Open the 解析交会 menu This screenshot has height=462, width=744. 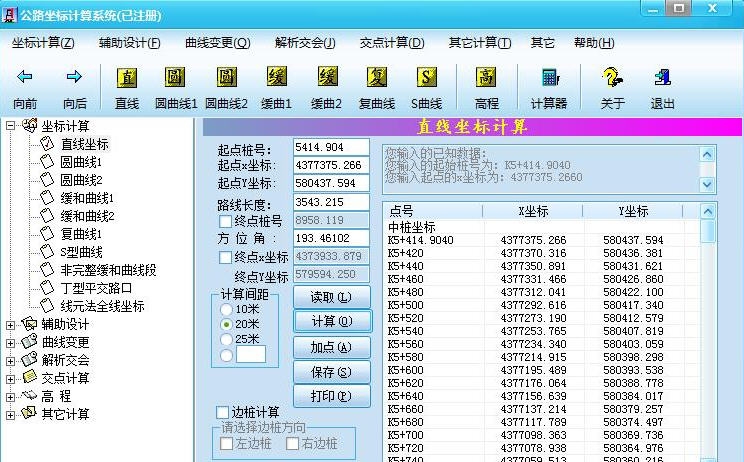click(x=305, y=43)
